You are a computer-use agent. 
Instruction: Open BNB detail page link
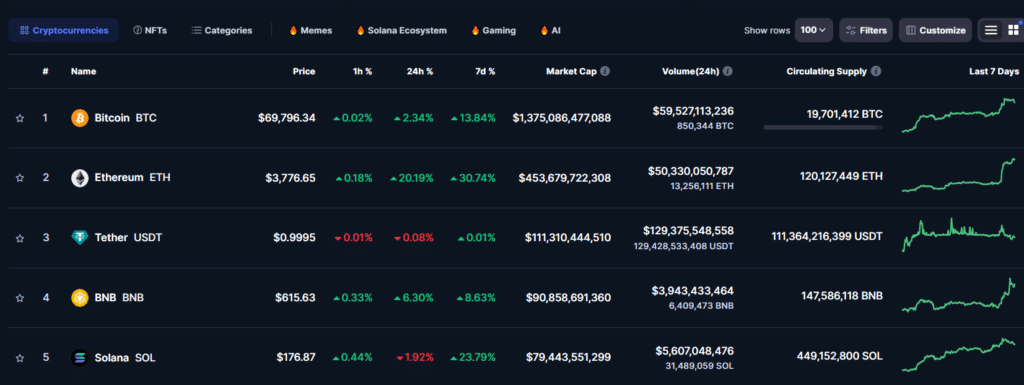119,298
